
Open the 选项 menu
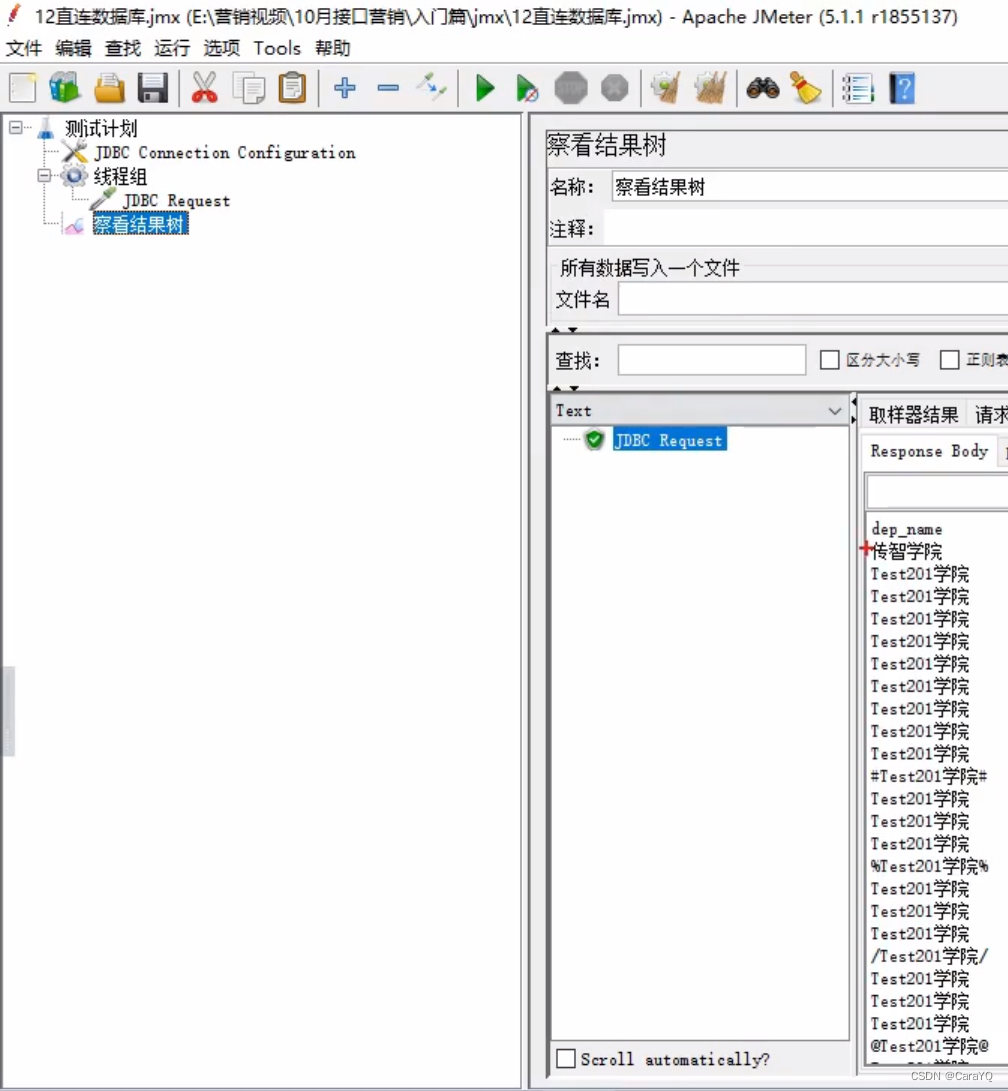click(221, 48)
